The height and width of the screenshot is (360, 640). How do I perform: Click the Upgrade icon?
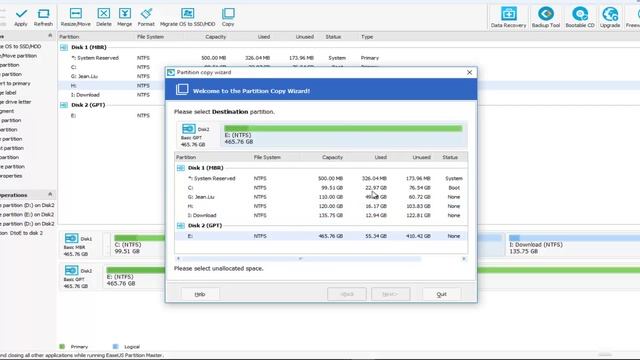[610, 18]
